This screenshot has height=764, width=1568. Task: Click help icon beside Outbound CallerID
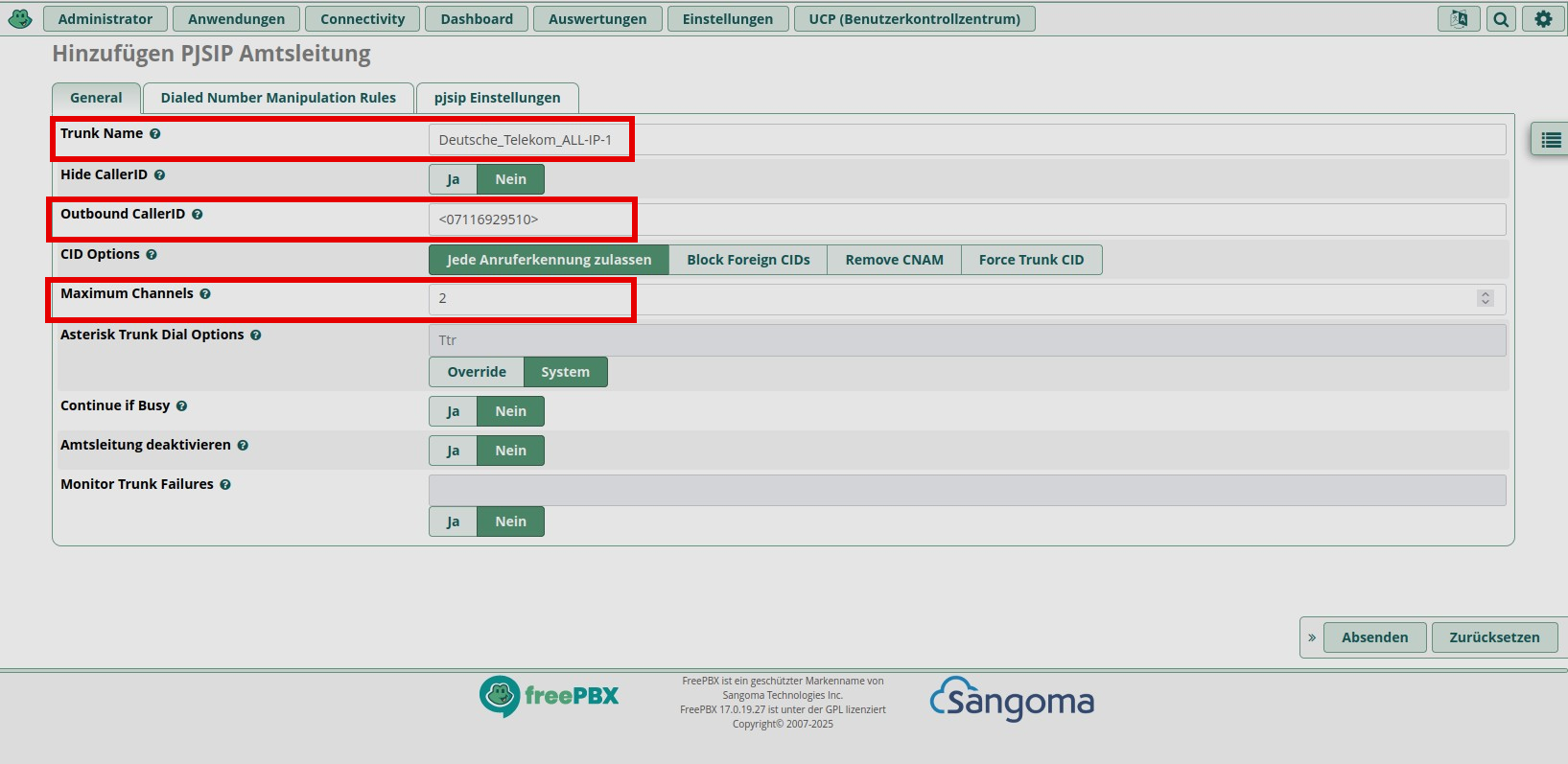[x=198, y=215]
